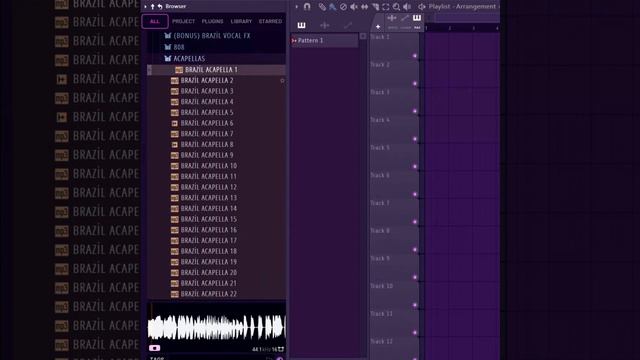640x360 pixels.
Task: Select the Slip tool in Playlist
Action: point(364,7)
